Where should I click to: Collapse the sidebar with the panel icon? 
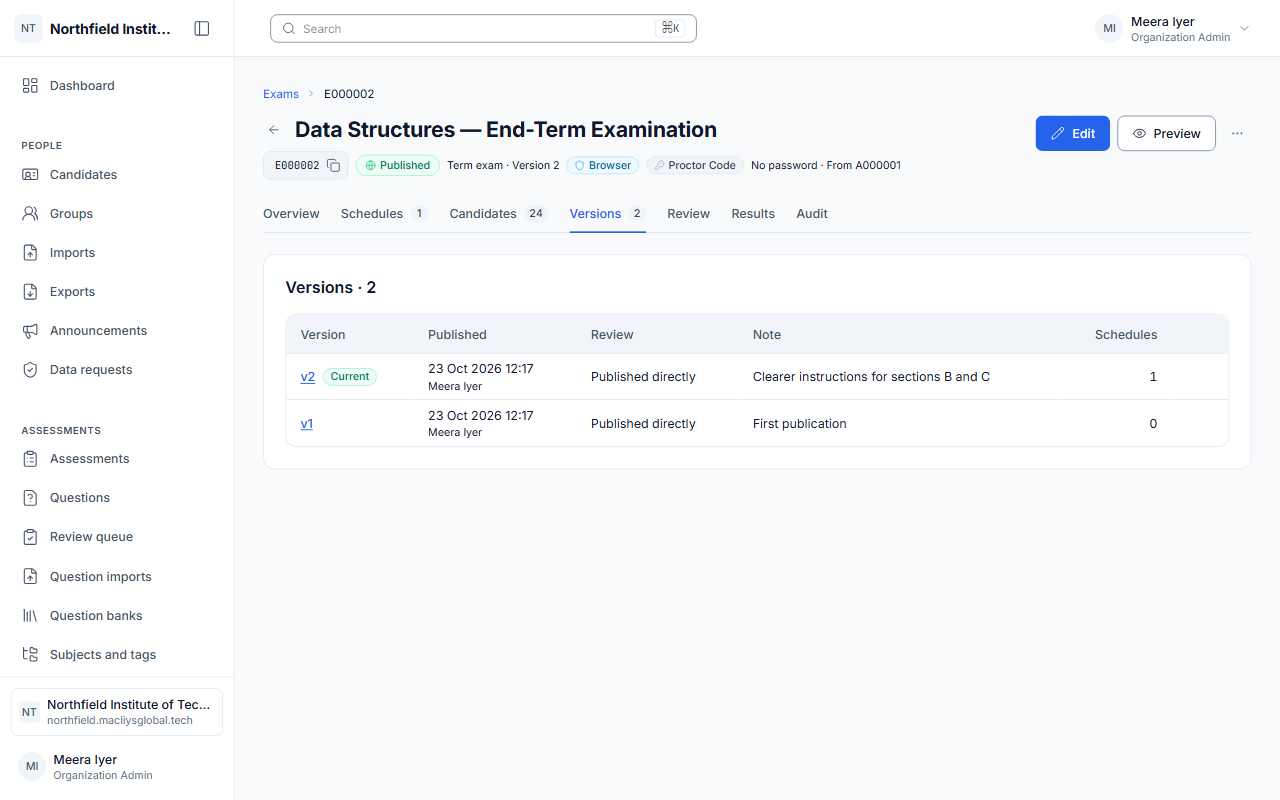(x=202, y=29)
